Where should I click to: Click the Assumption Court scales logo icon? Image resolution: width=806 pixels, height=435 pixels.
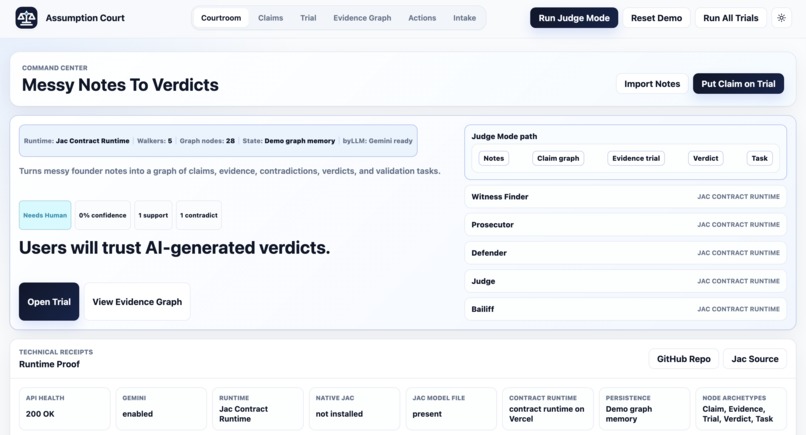pyautogui.click(x=26, y=18)
